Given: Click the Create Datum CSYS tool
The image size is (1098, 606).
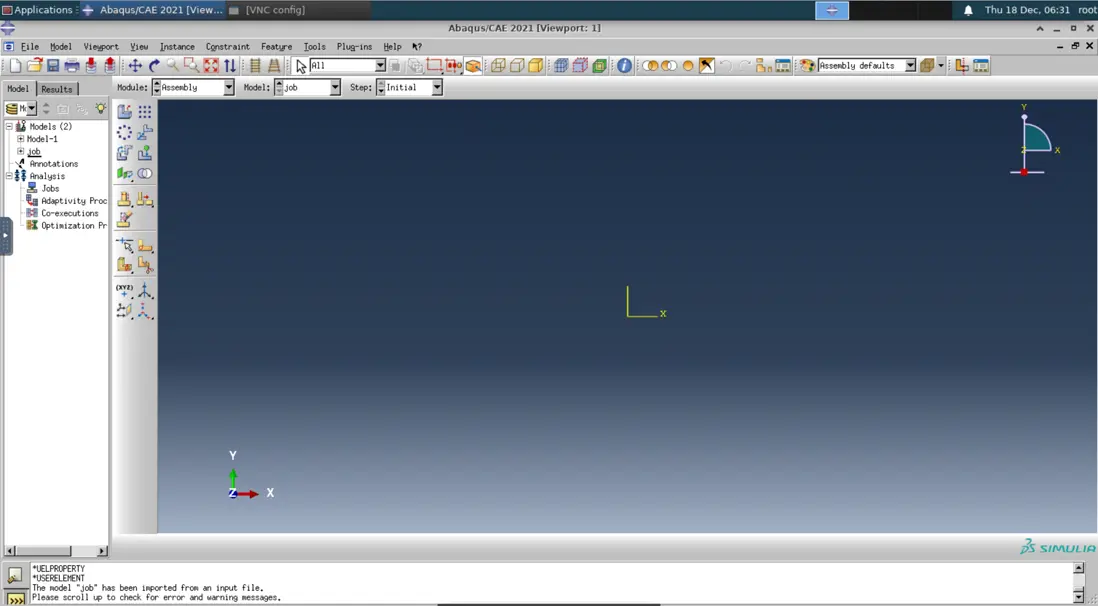Looking at the screenshot, I should [x=144, y=311].
